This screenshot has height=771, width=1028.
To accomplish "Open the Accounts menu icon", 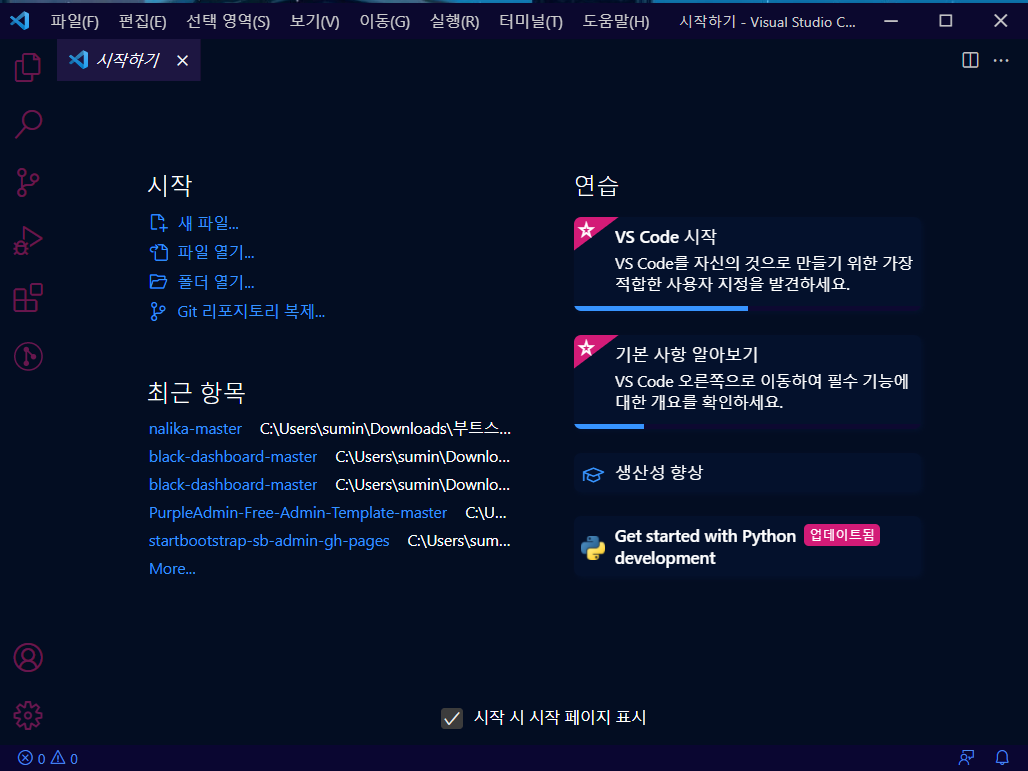I will (28, 658).
